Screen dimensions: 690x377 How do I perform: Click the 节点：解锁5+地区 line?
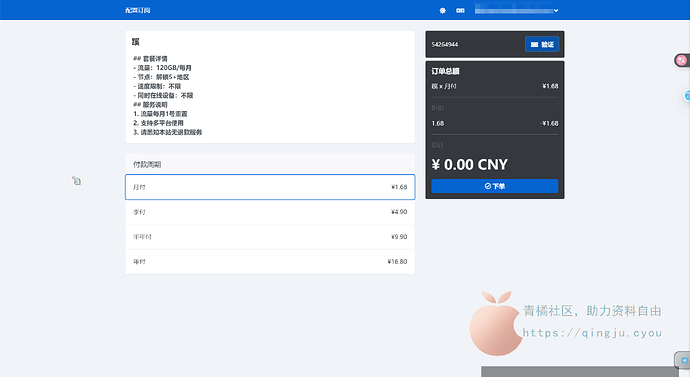(161, 77)
